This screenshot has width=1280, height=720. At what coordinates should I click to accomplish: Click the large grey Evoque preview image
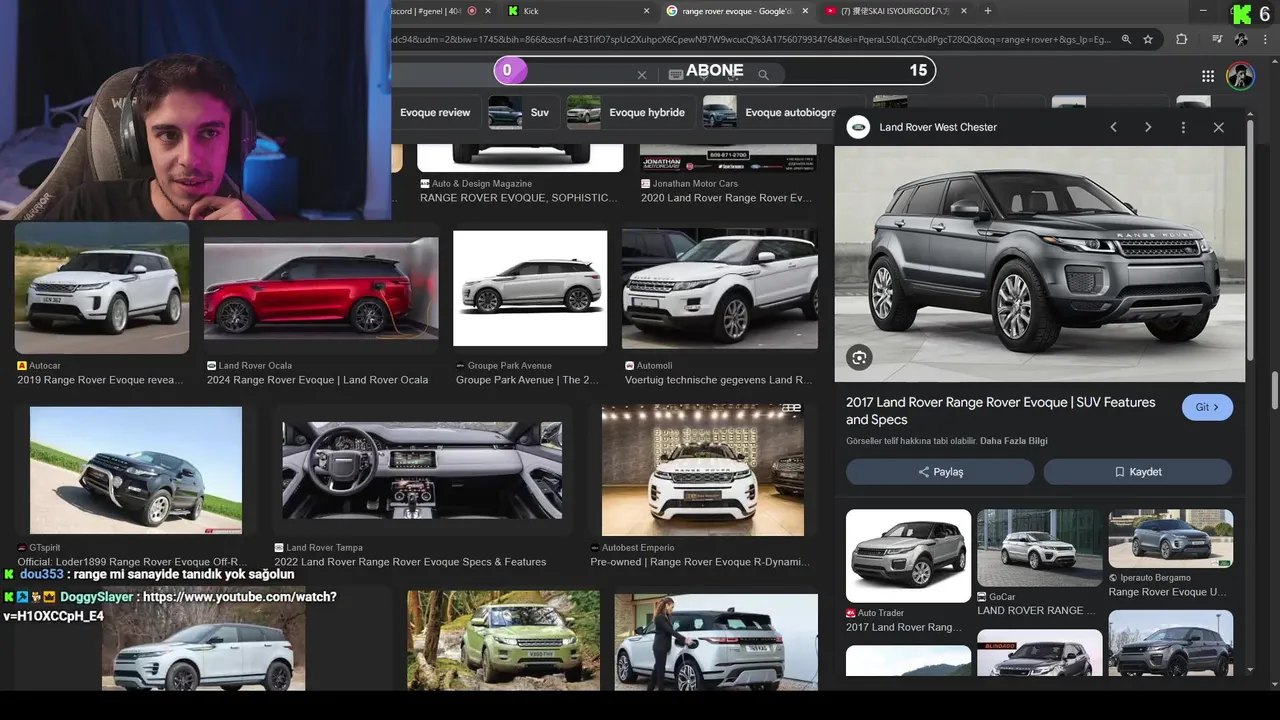[x=1040, y=264]
